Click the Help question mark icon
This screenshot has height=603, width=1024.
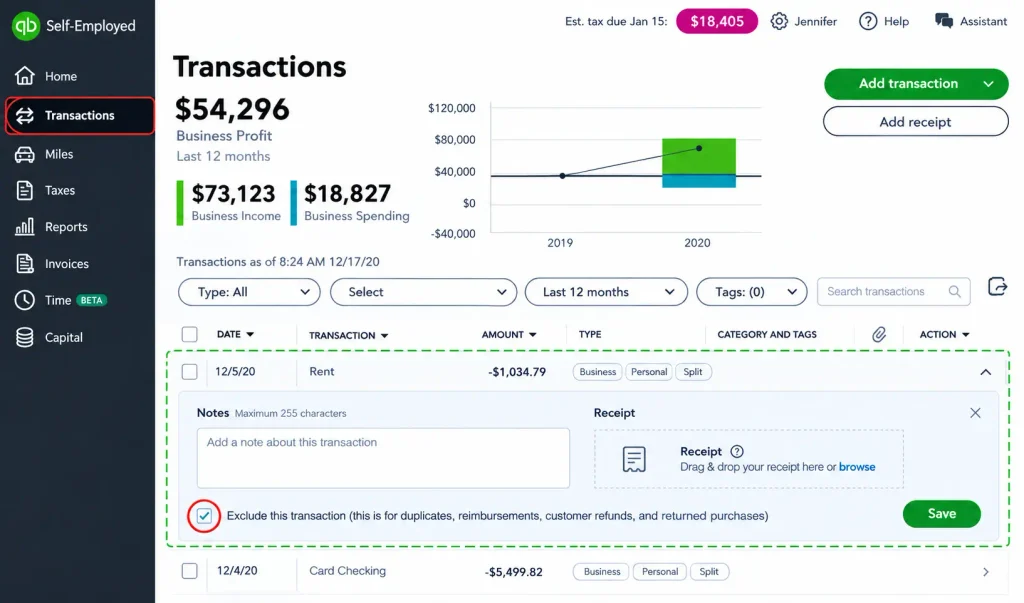868,21
